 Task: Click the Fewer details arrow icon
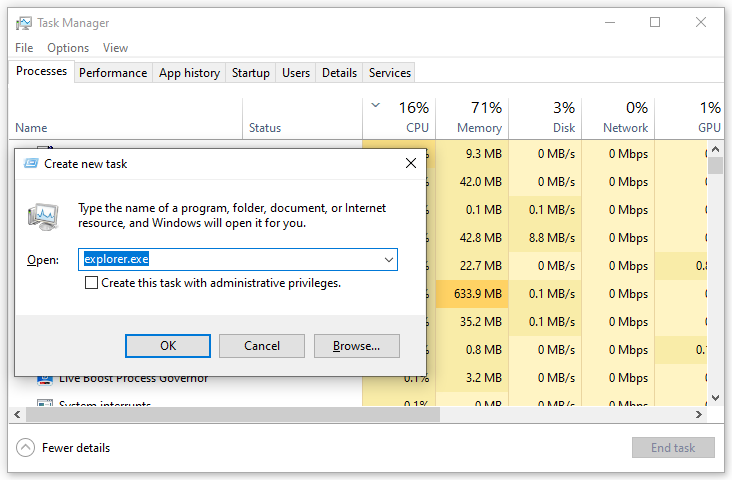(x=25, y=448)
